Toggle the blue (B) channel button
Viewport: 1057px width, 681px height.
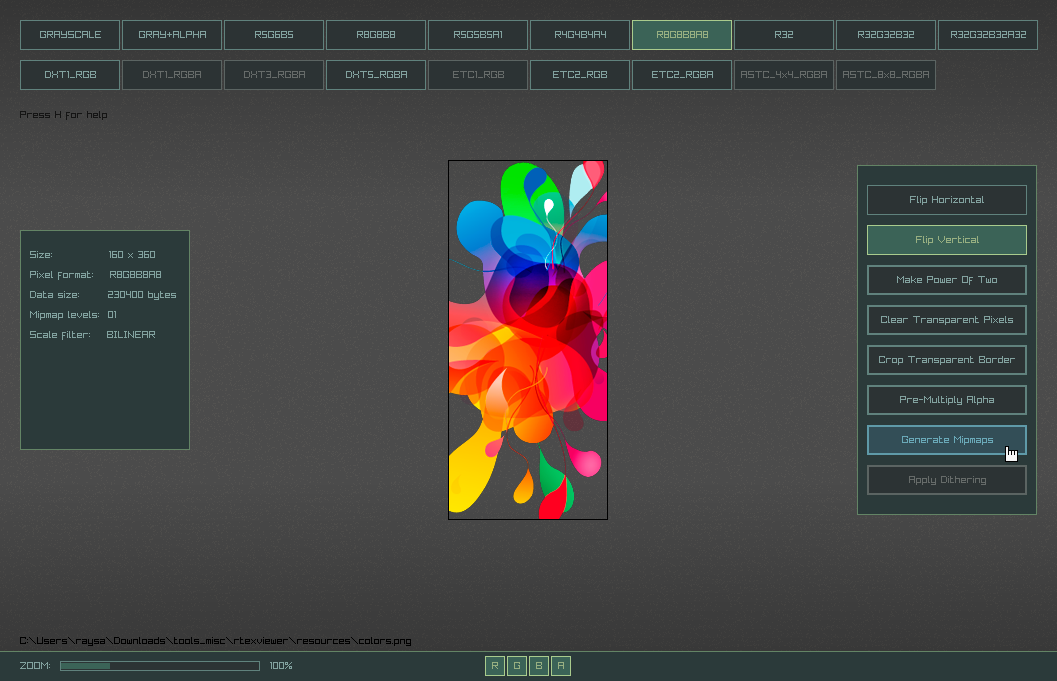pyautogui.click(x=539, y=666)
